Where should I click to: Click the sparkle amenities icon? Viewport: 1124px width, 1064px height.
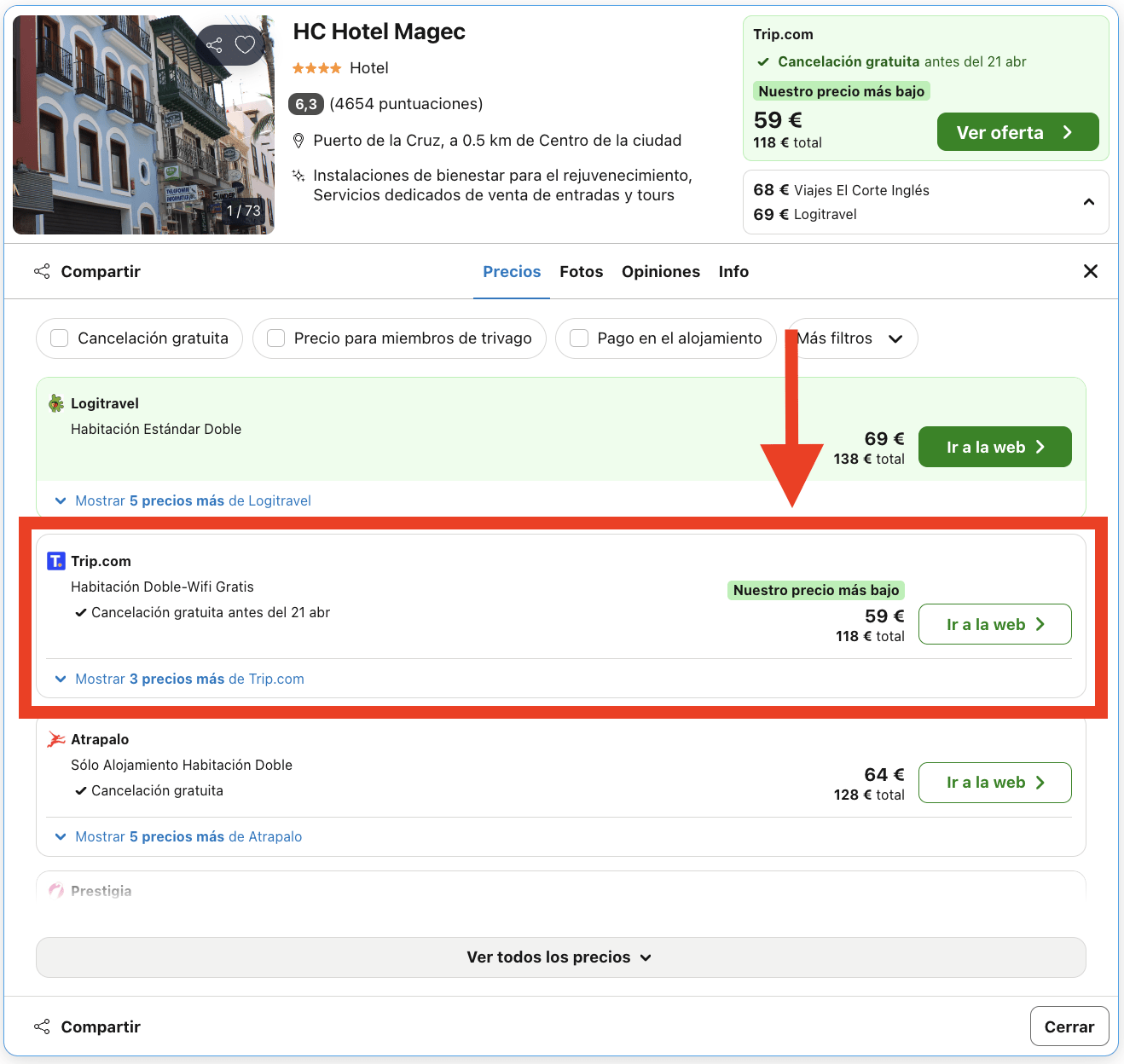[x=298, y=176]
